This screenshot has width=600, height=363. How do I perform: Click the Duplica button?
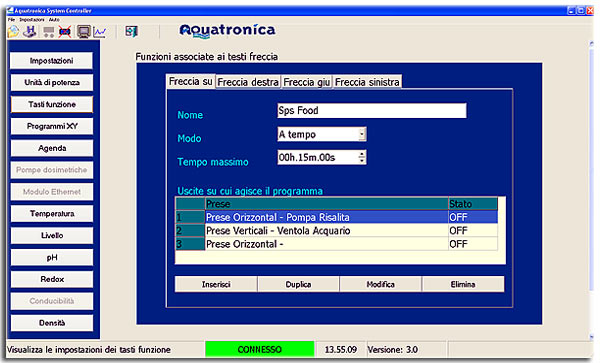pyautogui.click(x=298, y=284)
